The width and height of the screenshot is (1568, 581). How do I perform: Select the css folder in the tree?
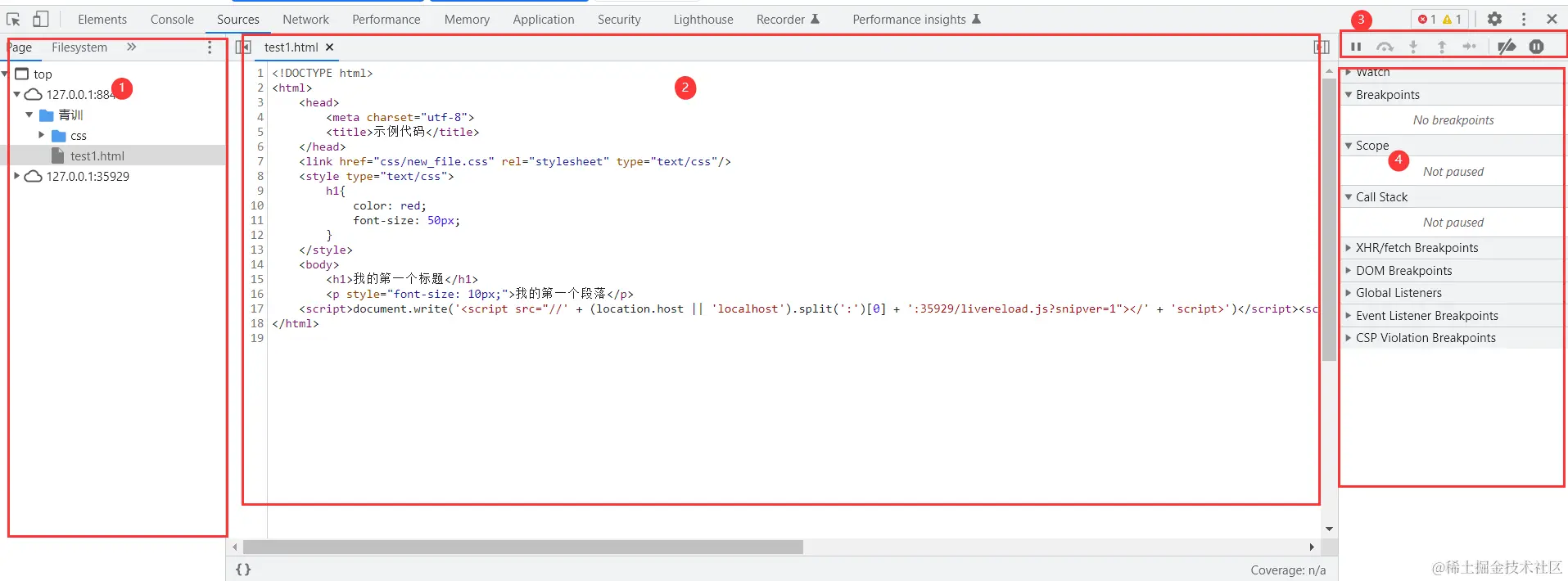[79, 135]
